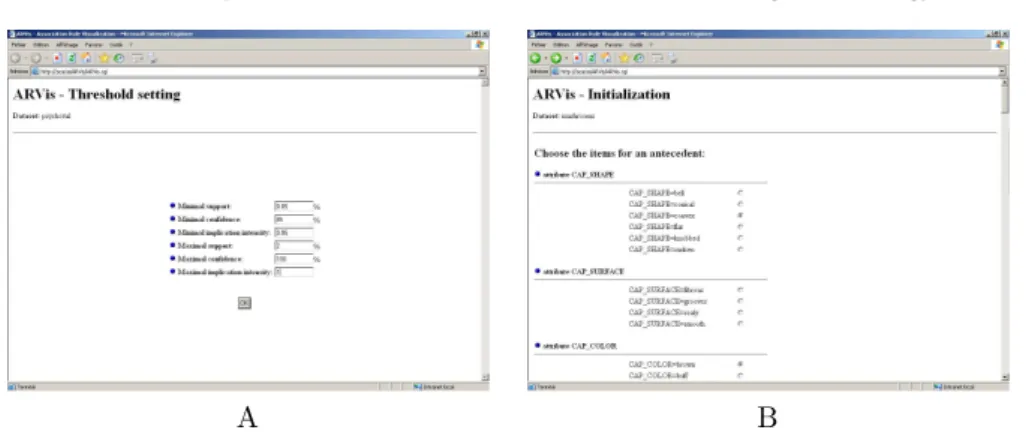Click Home icon in Threshold setting window
Image resolution: width=1026 pixels, height=433 pixels.
pos(86,58)
